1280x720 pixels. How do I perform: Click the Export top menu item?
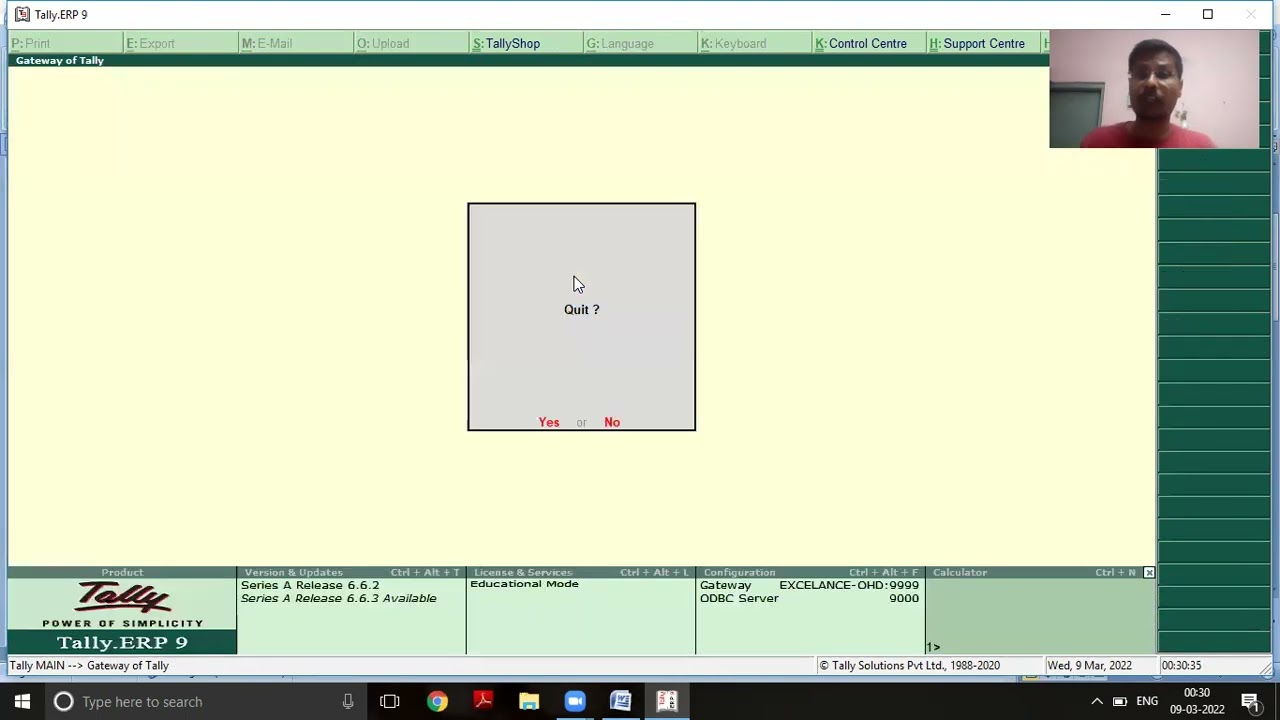(x=151, y=43)
